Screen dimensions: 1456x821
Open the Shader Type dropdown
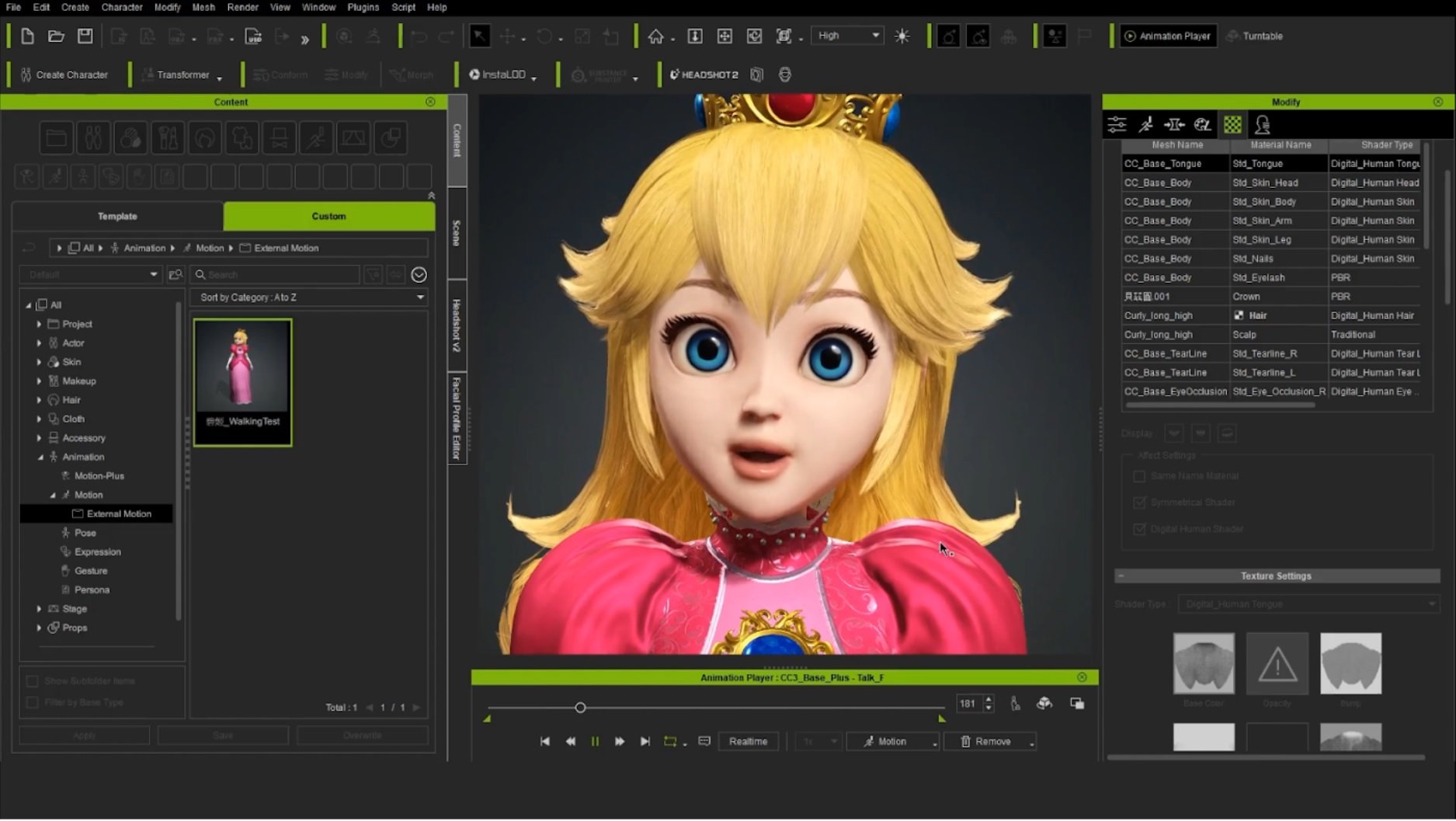point(1308,604)
